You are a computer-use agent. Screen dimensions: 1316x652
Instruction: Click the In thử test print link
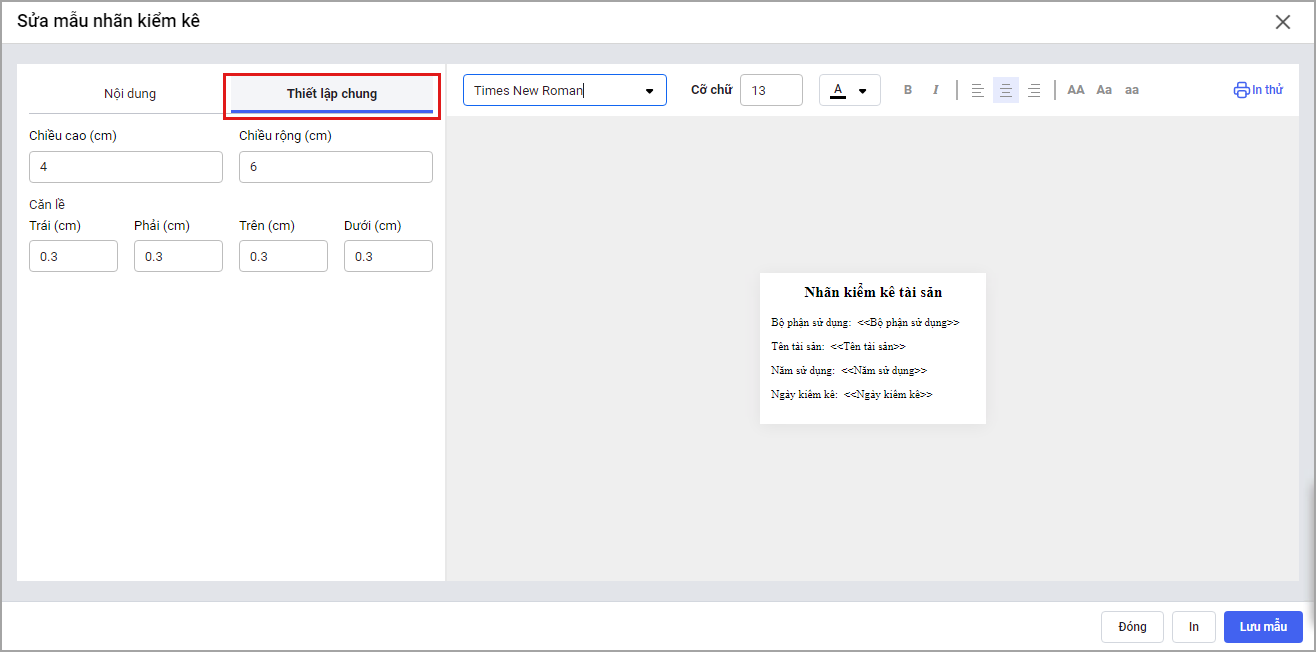(x=1258, y=90)
